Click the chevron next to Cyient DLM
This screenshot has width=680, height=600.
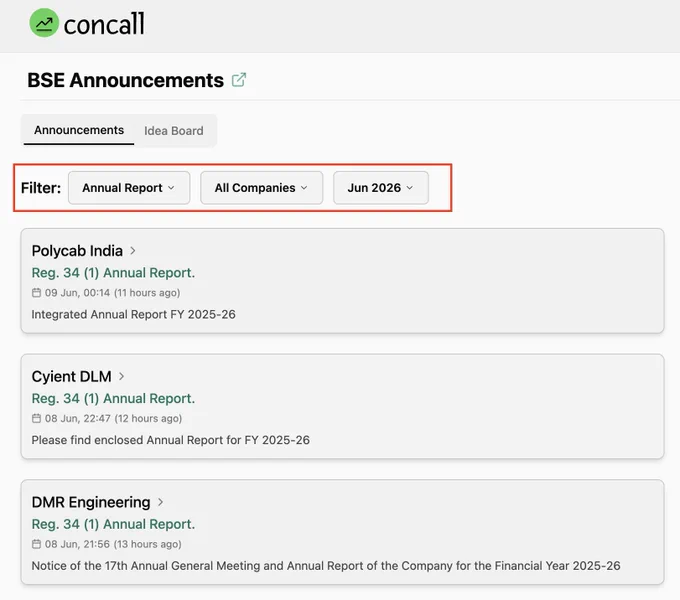pyautogui.click(x=121, y=376)
